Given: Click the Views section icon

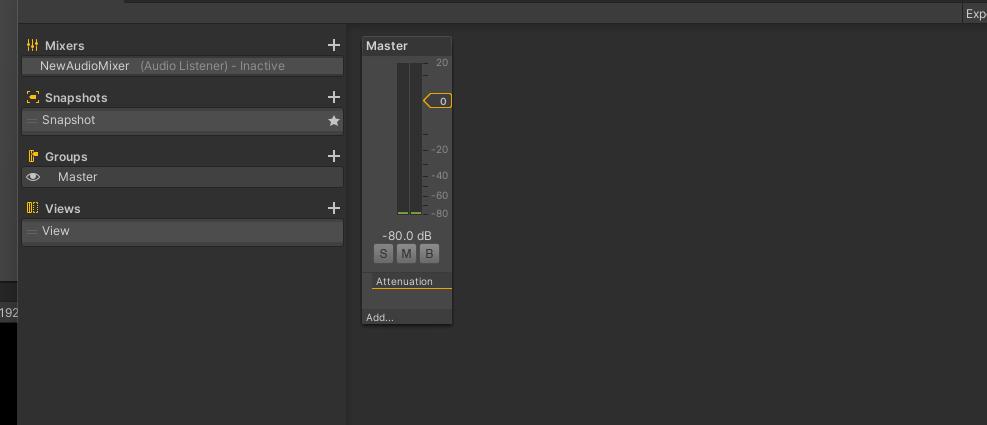Looking at the screenshot, I should tap(33, 208).
